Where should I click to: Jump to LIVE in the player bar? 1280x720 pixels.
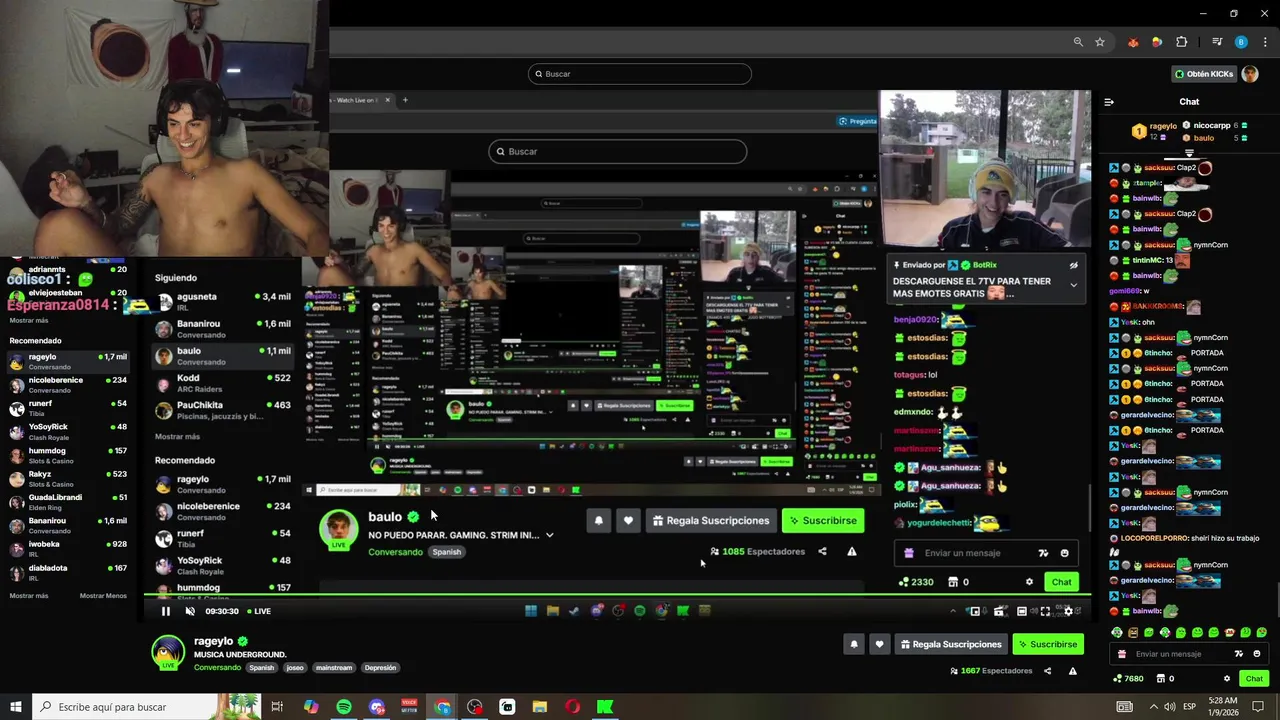tap(259, 611)
